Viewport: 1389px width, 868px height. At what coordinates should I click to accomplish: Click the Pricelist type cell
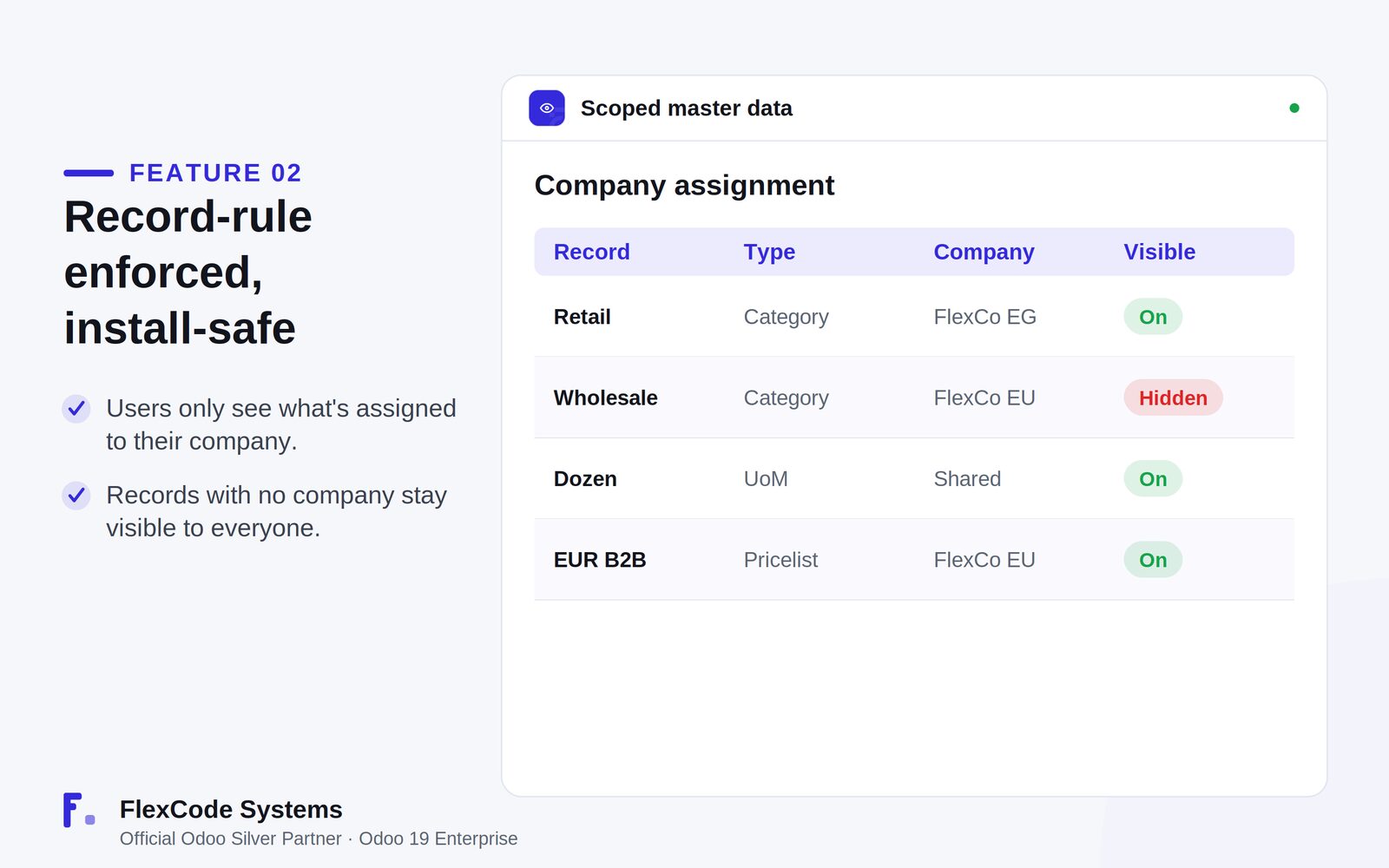[780, 560]
